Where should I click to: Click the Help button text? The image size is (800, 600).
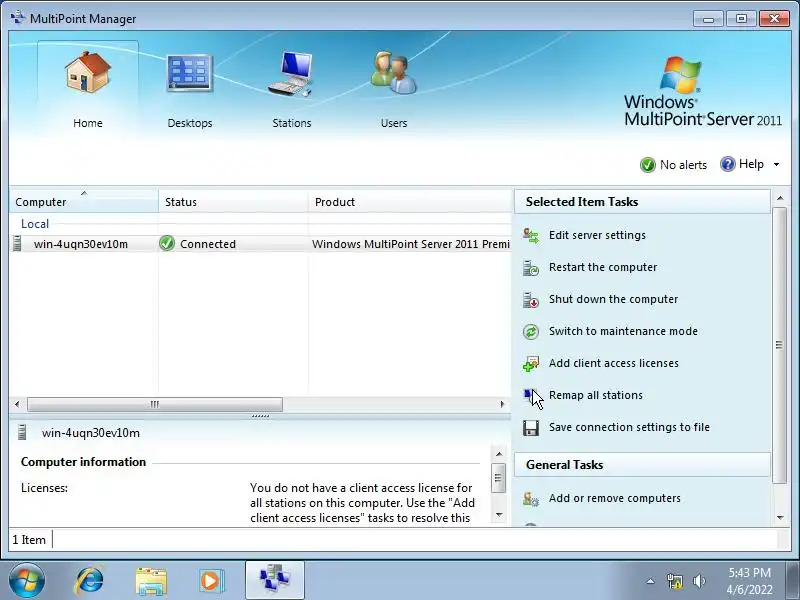click(752, 164)
